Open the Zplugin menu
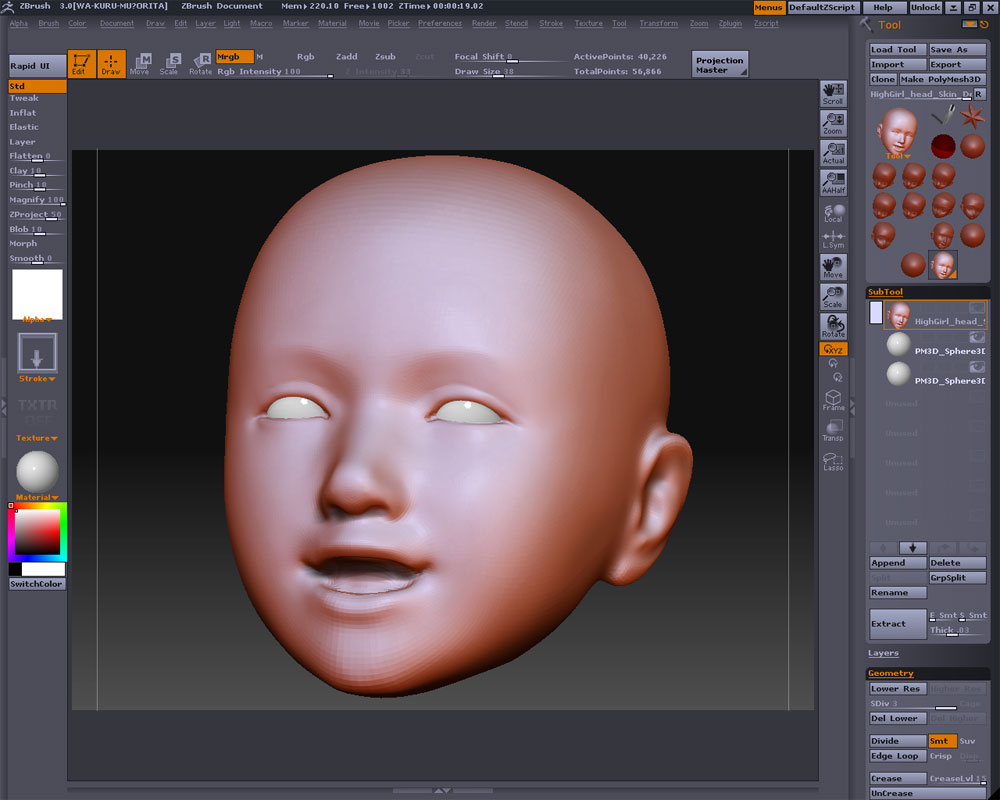Viewport: 1000px width, 800px height. 730,23
